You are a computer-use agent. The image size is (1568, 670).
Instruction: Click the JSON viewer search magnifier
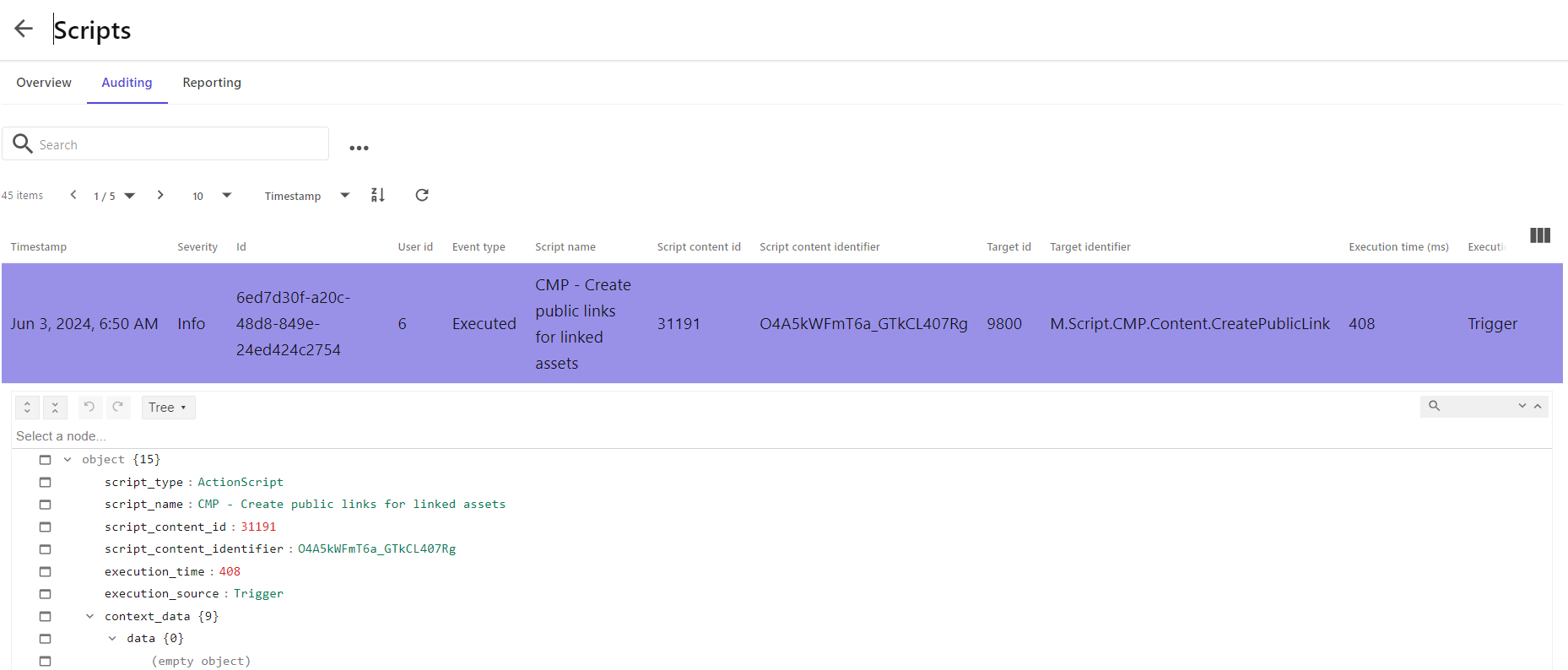click(x=1434, y=406)
